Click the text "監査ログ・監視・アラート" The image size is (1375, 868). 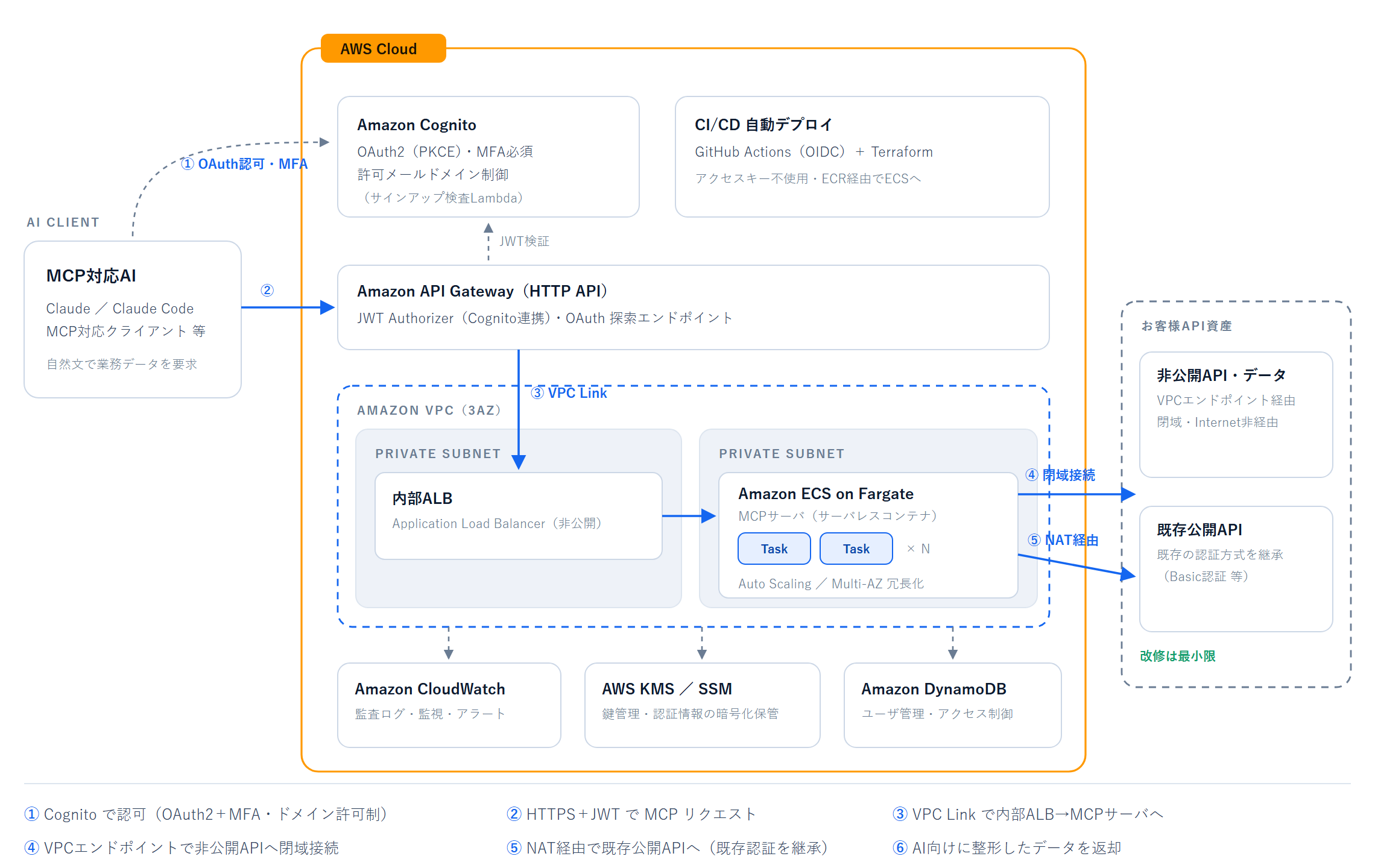pyautogui.click(x=430, y=714)
